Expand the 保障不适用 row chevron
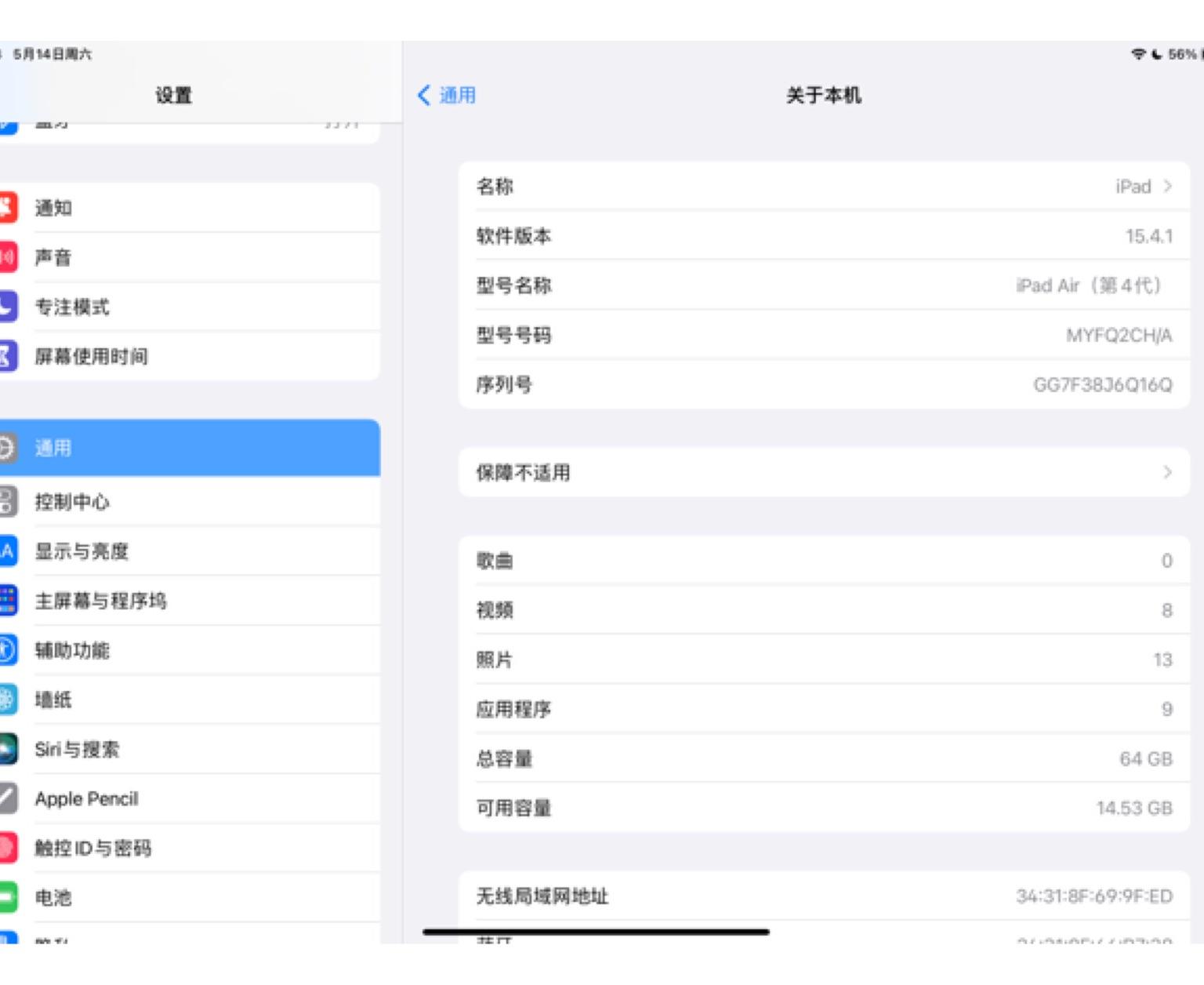The height and width of the screenshot is (985, 1204). (x=1167, y=472)
